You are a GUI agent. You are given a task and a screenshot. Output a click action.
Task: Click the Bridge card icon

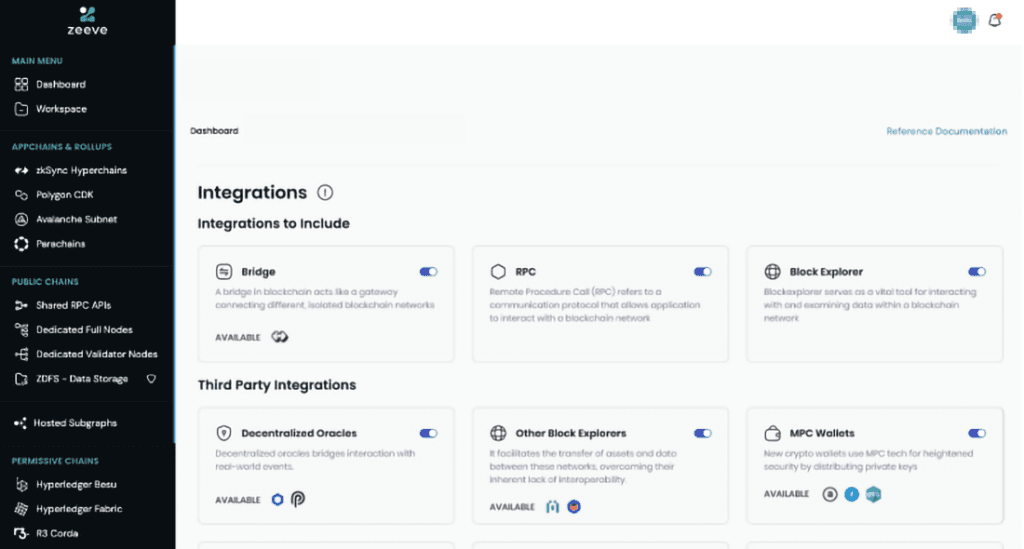point(224,272)
